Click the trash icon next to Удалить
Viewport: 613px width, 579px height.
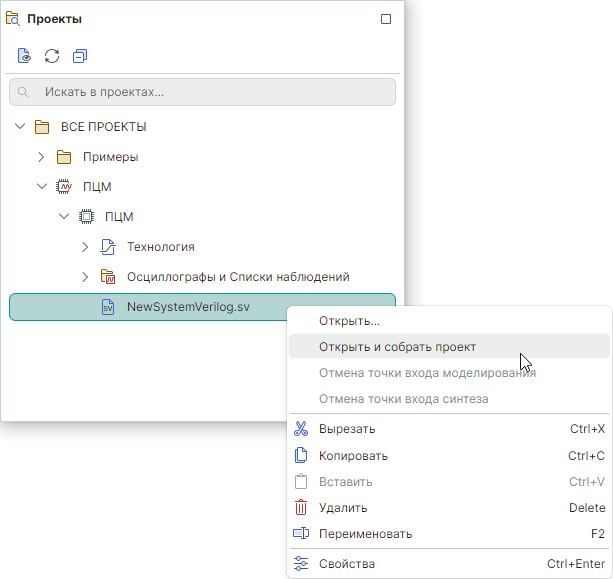(x=300, y=508)
